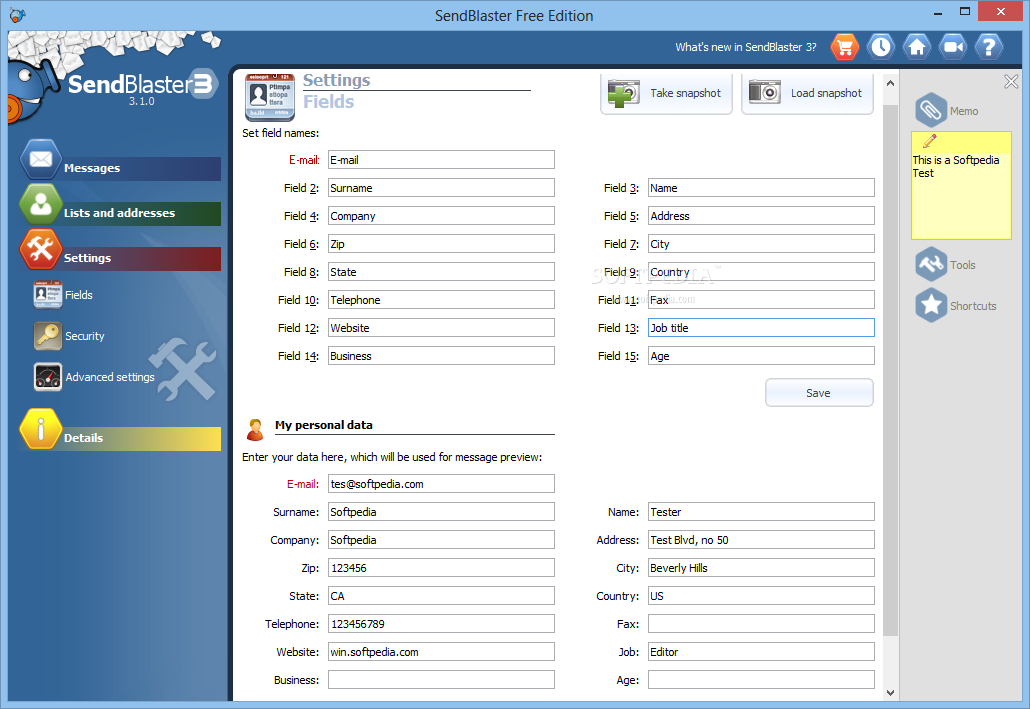Click personal State input CA
Viewport: 1030px width, 709px height.
point(441,596)
